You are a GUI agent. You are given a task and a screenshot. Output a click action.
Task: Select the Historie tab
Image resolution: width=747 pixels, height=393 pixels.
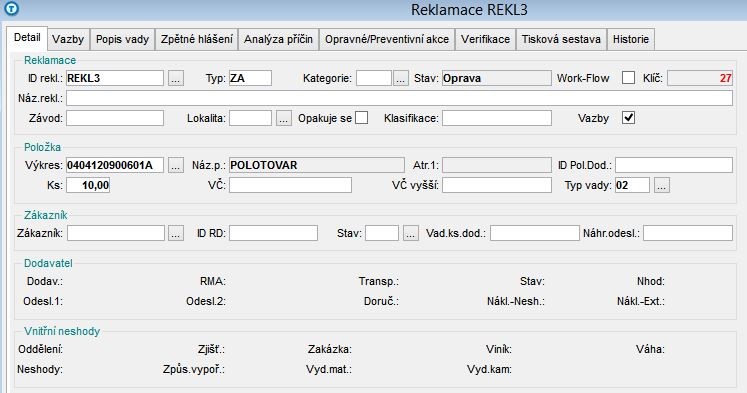631,39
